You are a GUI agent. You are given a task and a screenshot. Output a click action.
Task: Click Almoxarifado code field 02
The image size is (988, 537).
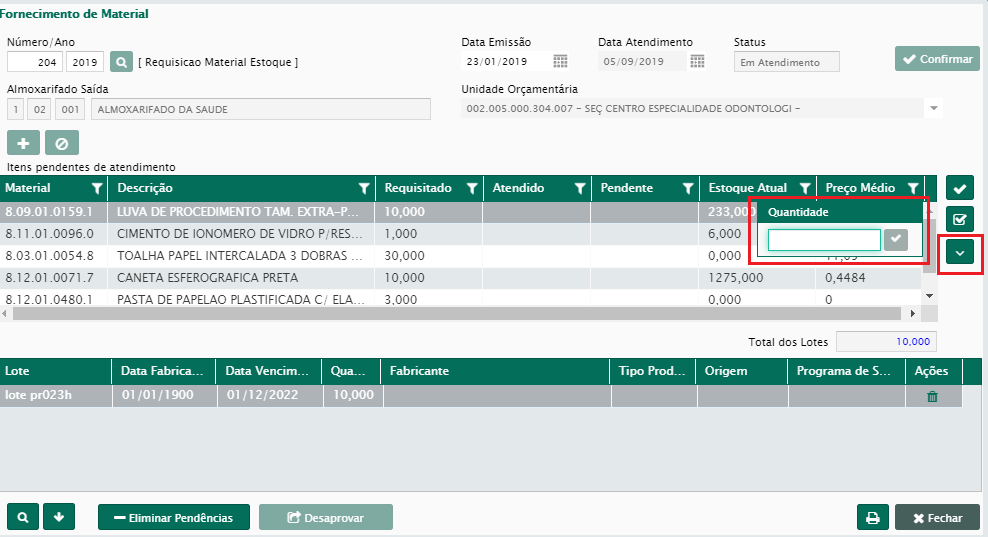tap(40, 109)
